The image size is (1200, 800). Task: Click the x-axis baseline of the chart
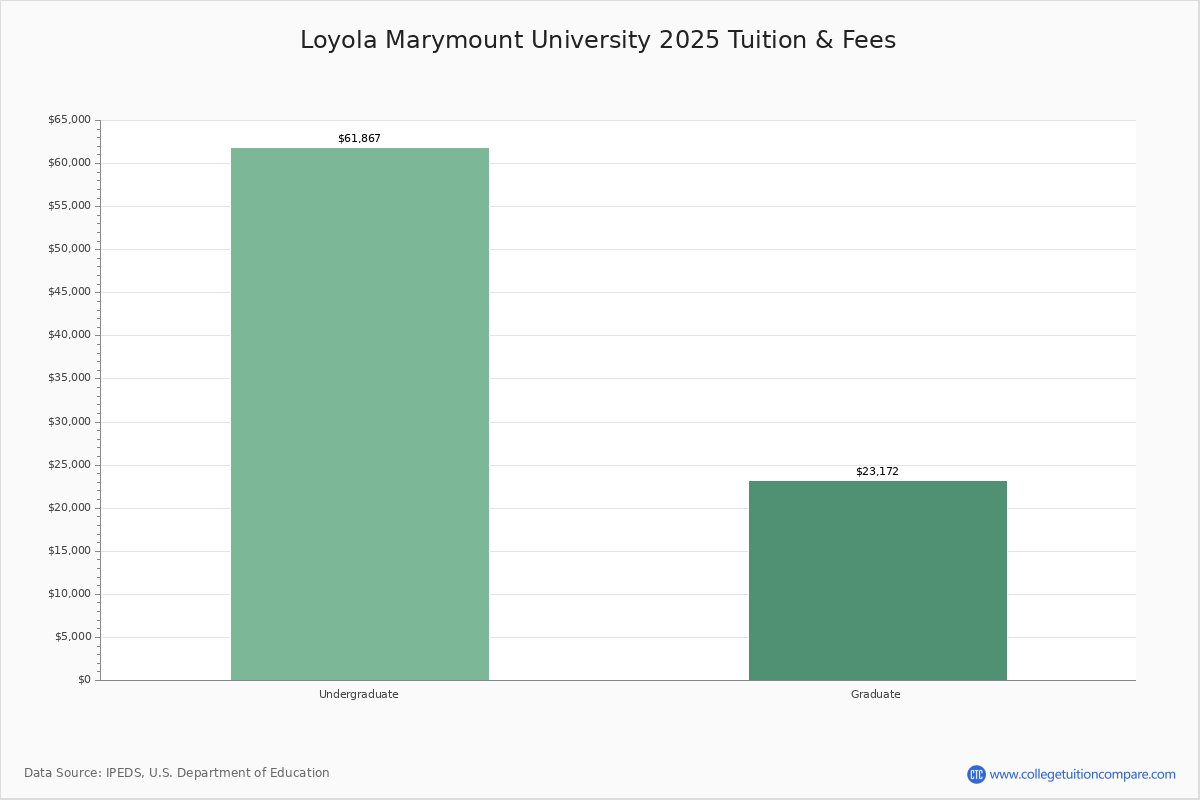pos(618,678)
